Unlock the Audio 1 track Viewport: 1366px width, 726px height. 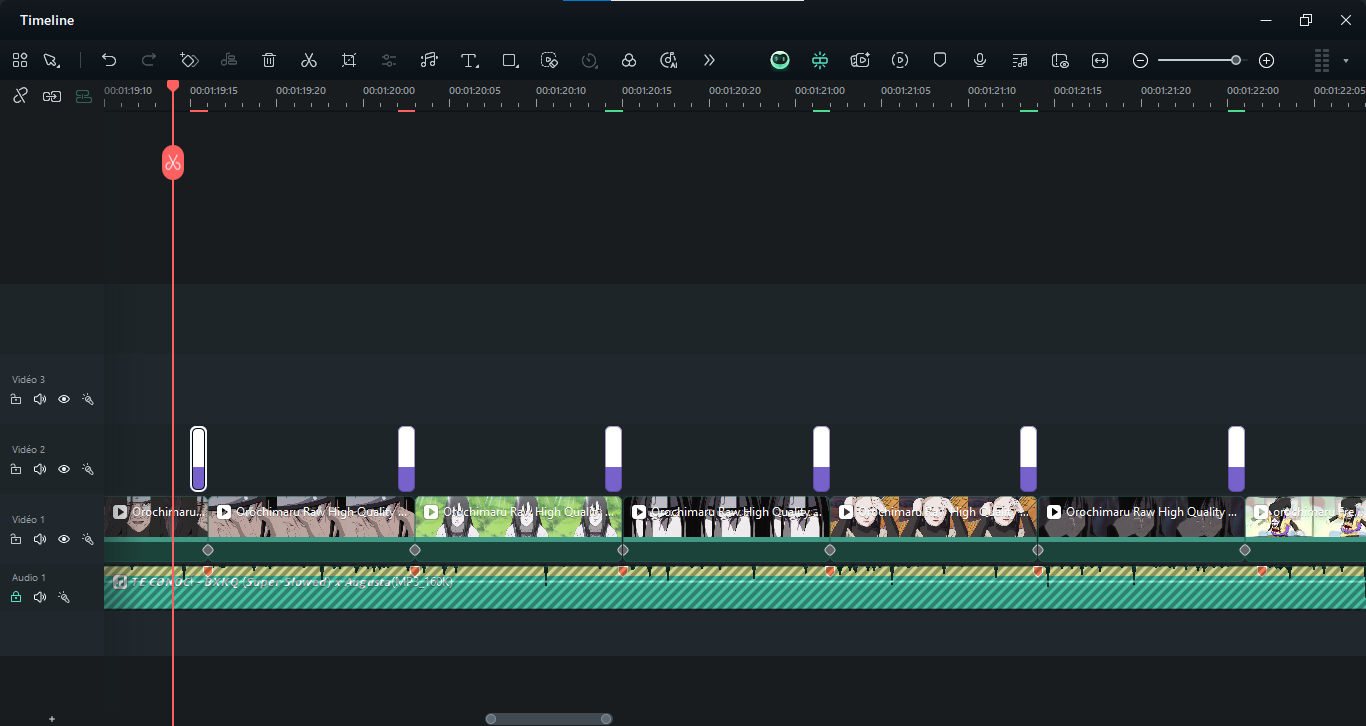[16, 597]
